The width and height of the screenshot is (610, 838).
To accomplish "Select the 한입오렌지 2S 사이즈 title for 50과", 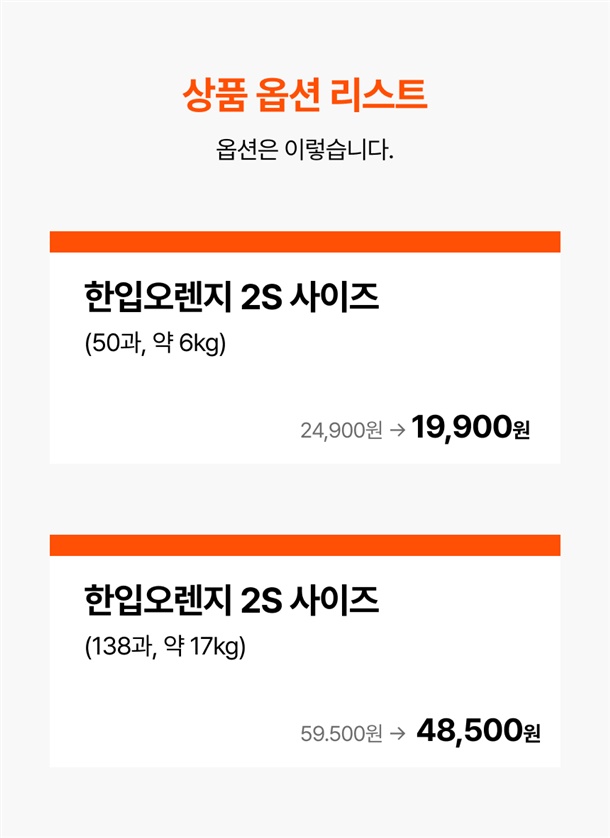I will tap(232, 298).
